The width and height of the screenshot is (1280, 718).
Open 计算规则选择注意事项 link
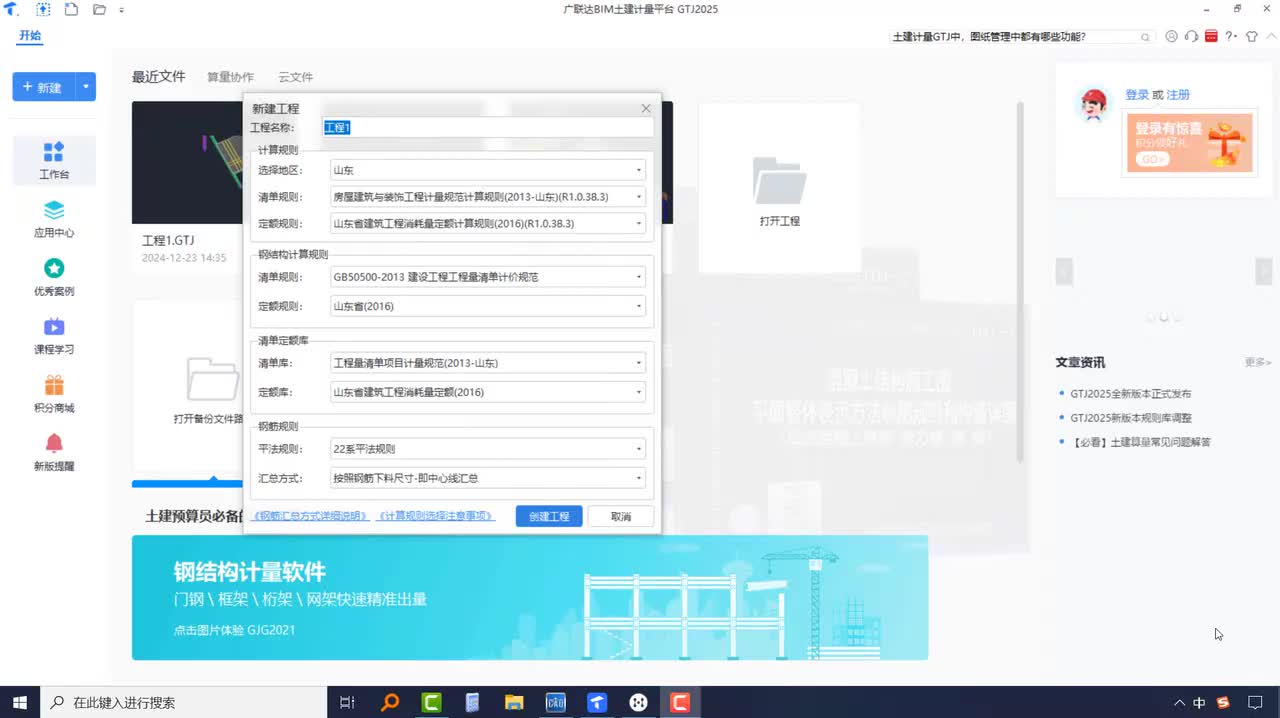click(436, 517)
